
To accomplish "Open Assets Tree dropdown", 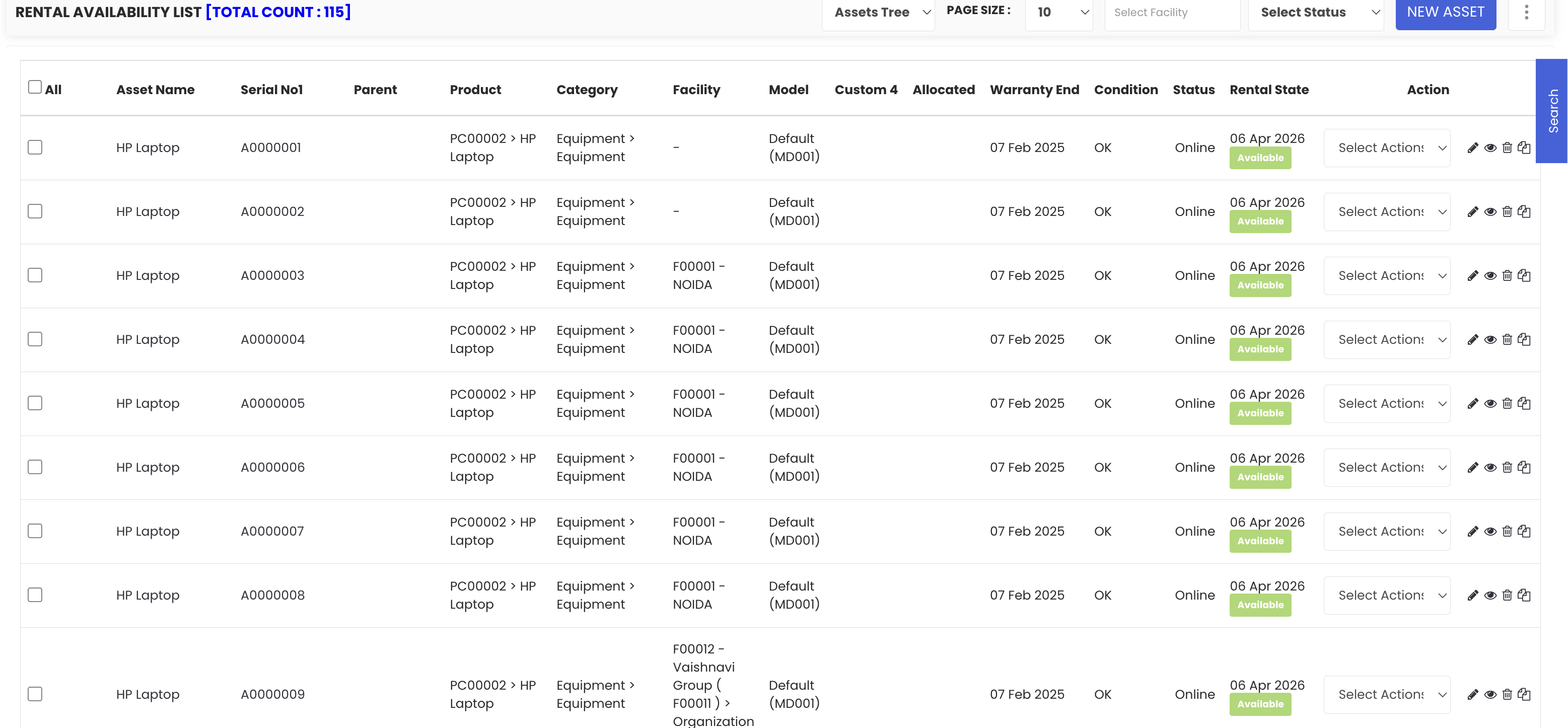I will pos(878,13).
